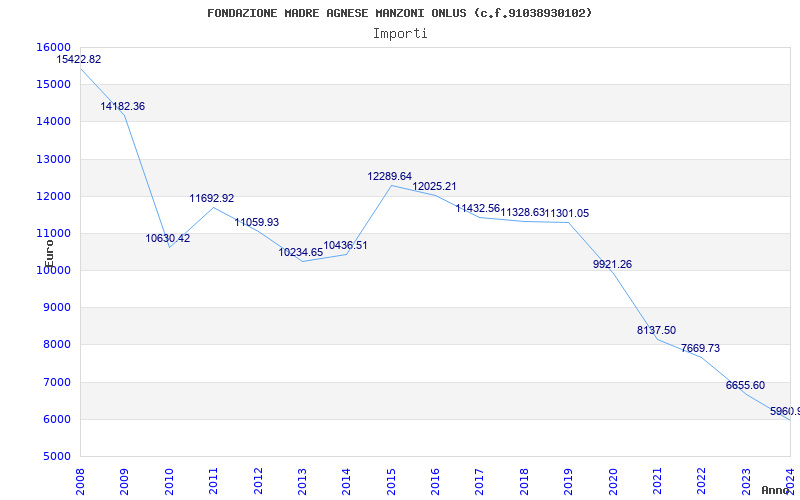The width and height of the screenshot is (800, 500).
Task: Select the y-axis tick 10000
Action: [x=53, y=270]
